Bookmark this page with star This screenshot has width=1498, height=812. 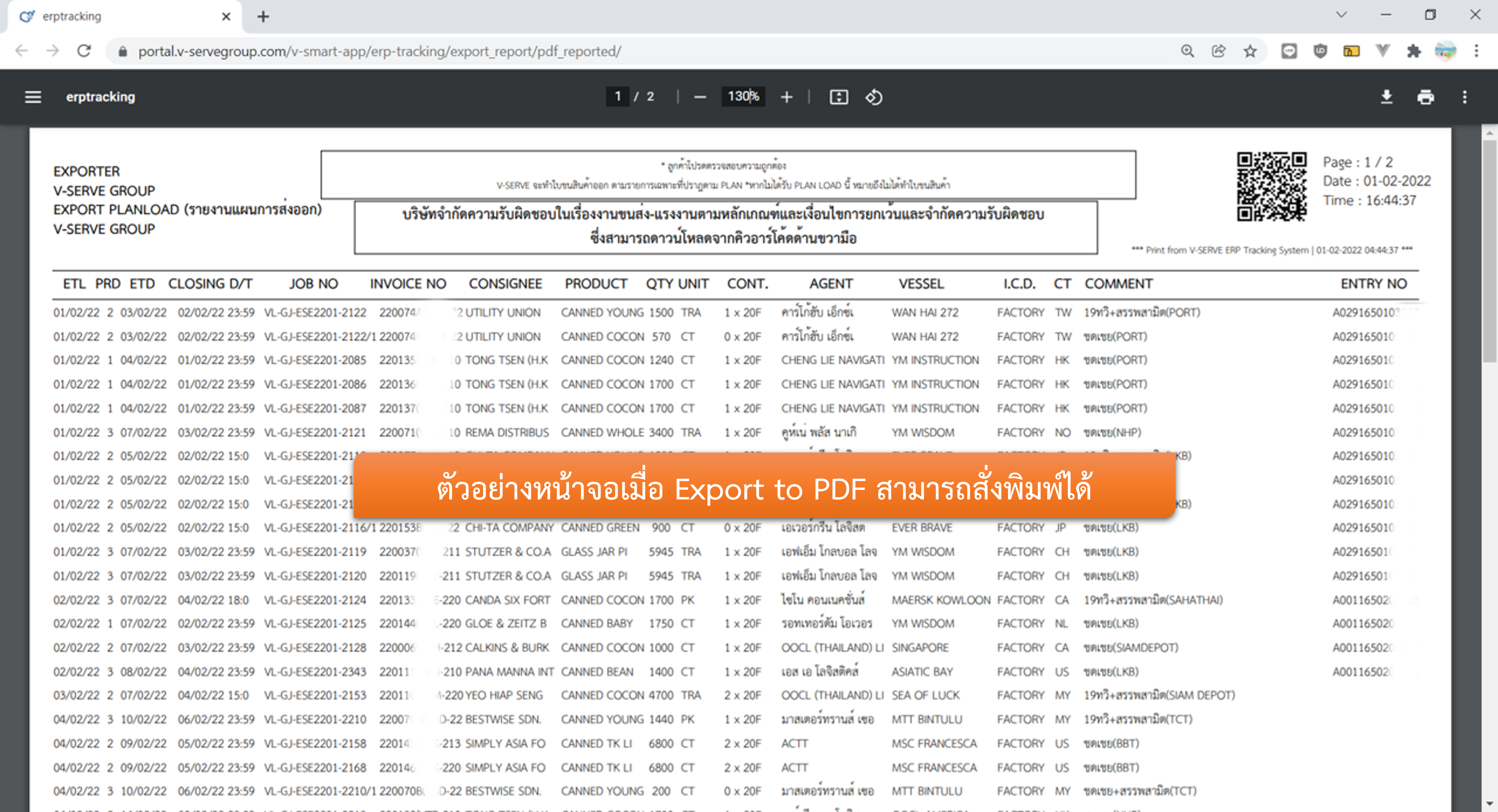point(1250,51)
